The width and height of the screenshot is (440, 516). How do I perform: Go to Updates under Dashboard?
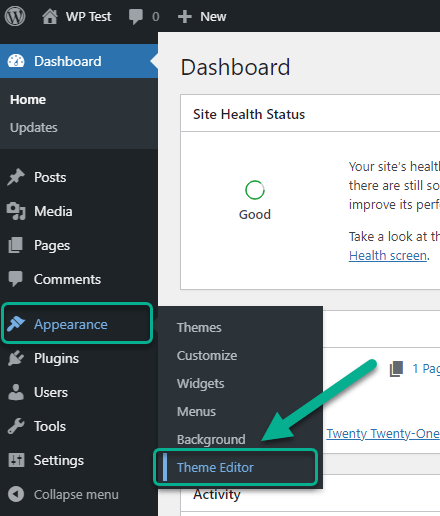(34, 128)
